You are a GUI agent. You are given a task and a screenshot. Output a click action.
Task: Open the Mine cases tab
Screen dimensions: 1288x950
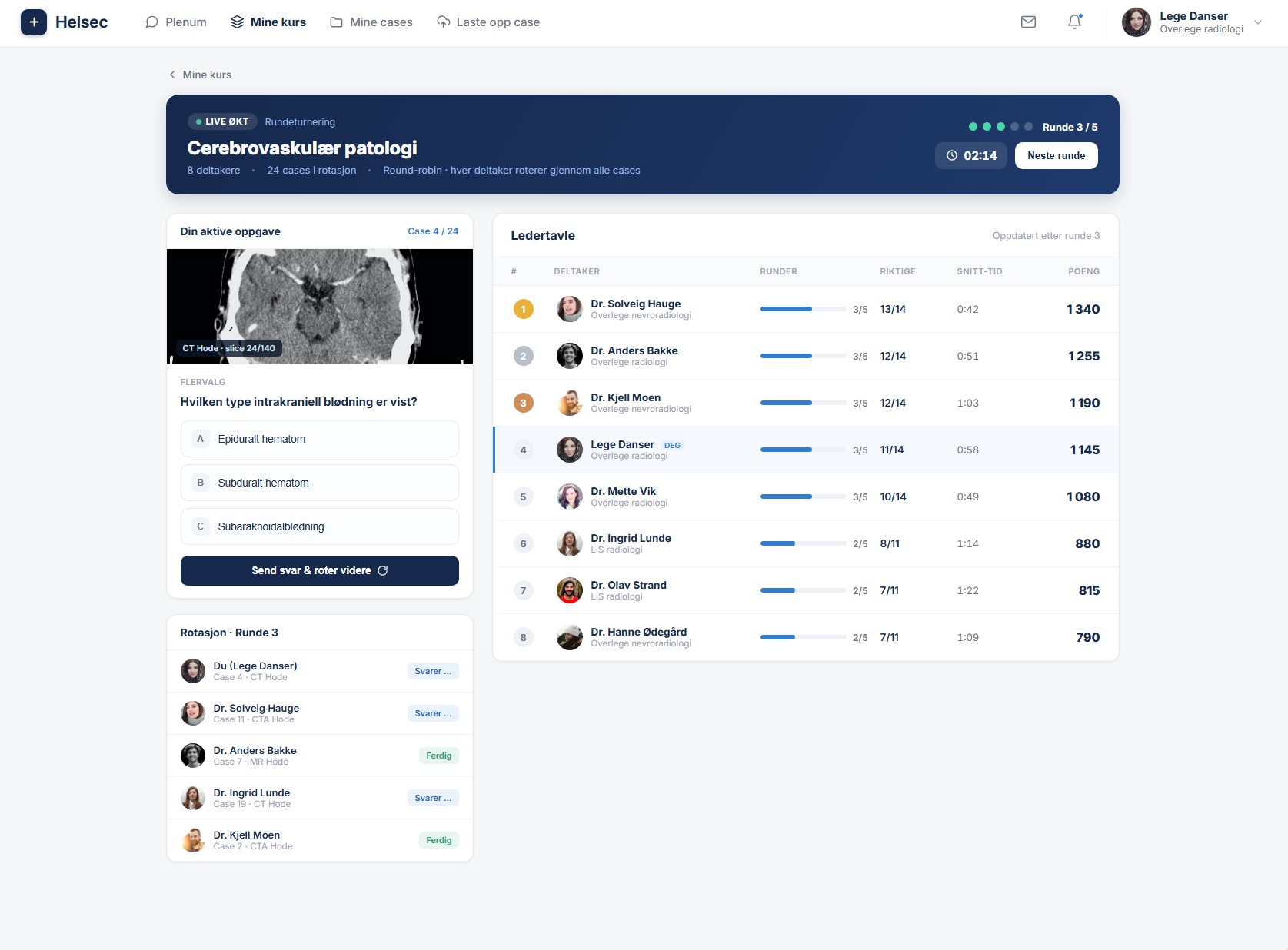tap(371, 22)
